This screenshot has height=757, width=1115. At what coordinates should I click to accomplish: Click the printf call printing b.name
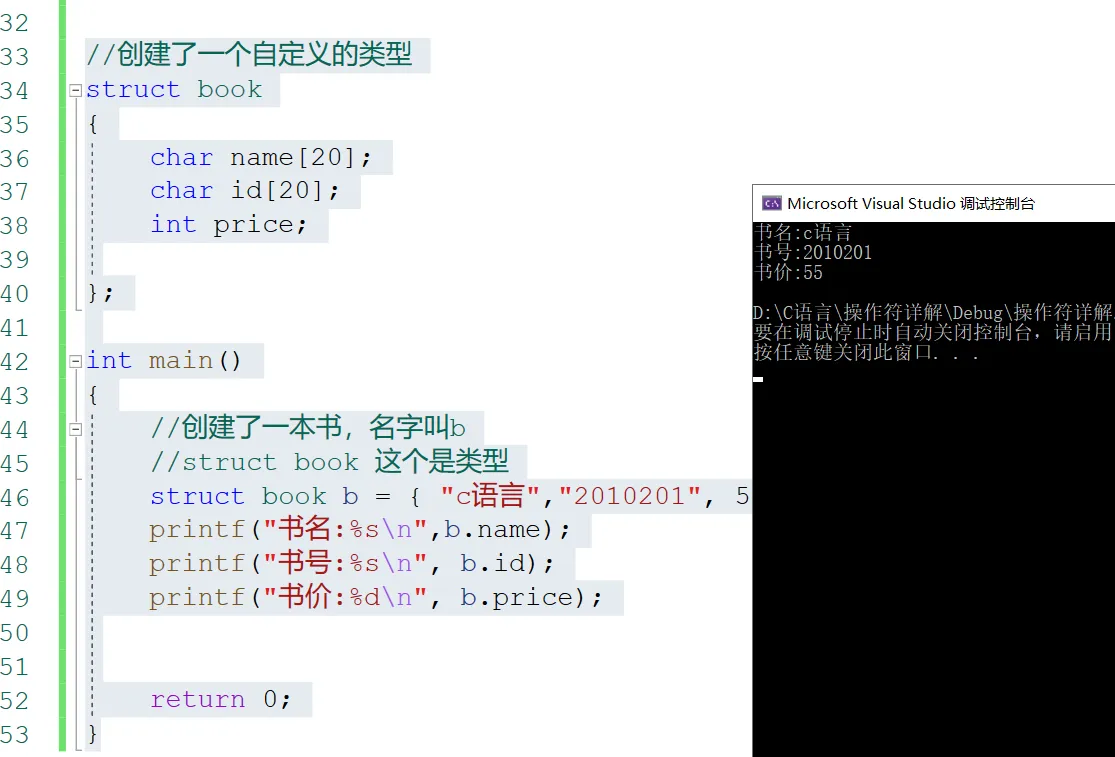click(x=359, y=530)
